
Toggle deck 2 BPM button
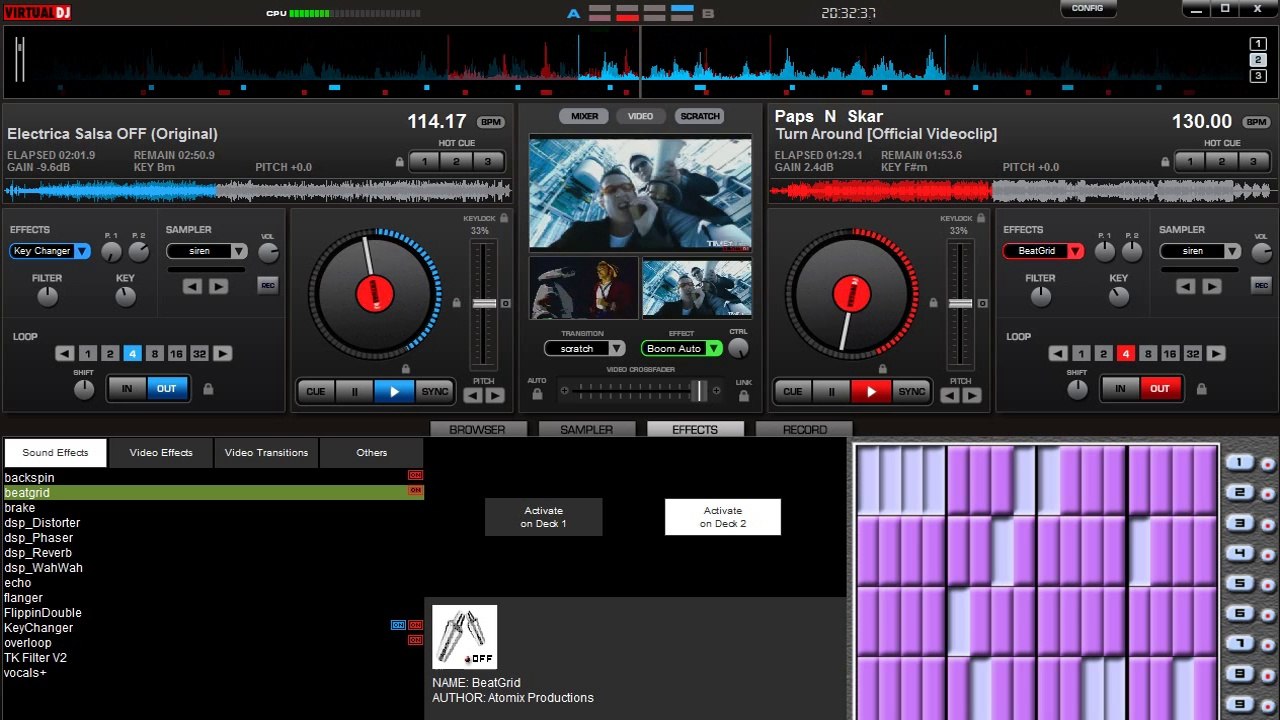click(1256, 122)
